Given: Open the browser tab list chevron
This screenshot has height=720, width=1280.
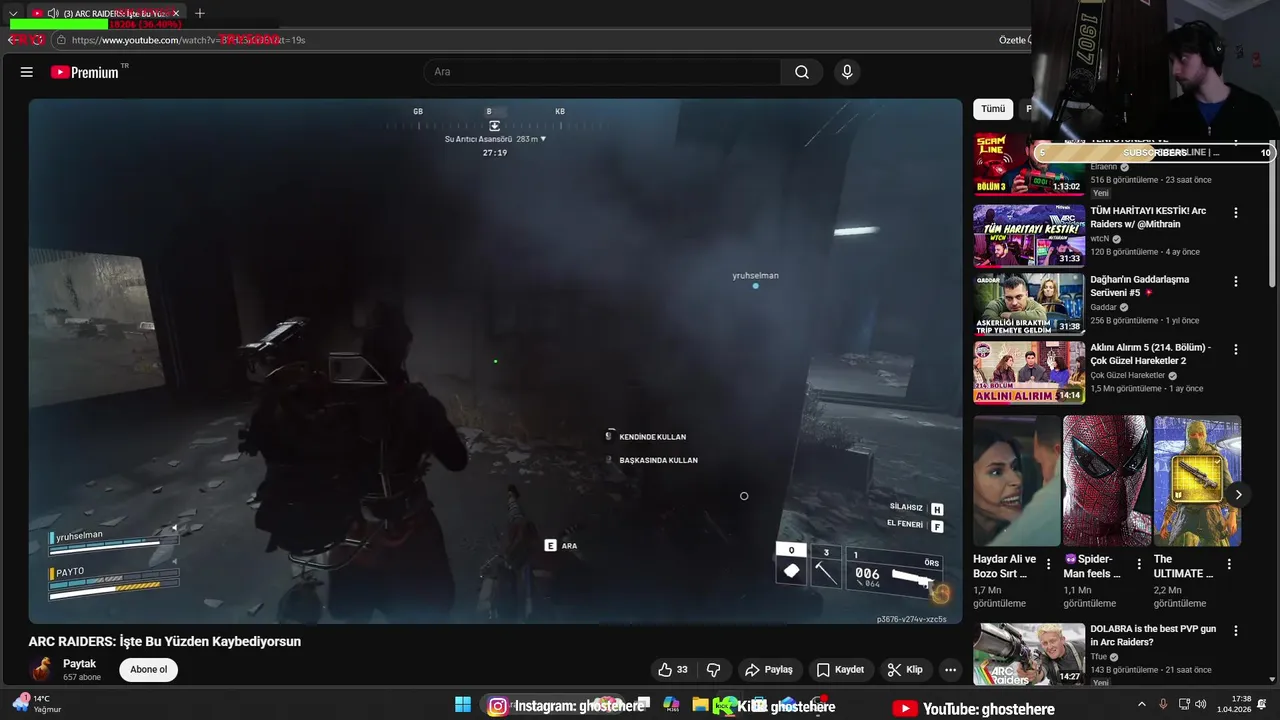Looking at the screenshot, I should (13, 13).
